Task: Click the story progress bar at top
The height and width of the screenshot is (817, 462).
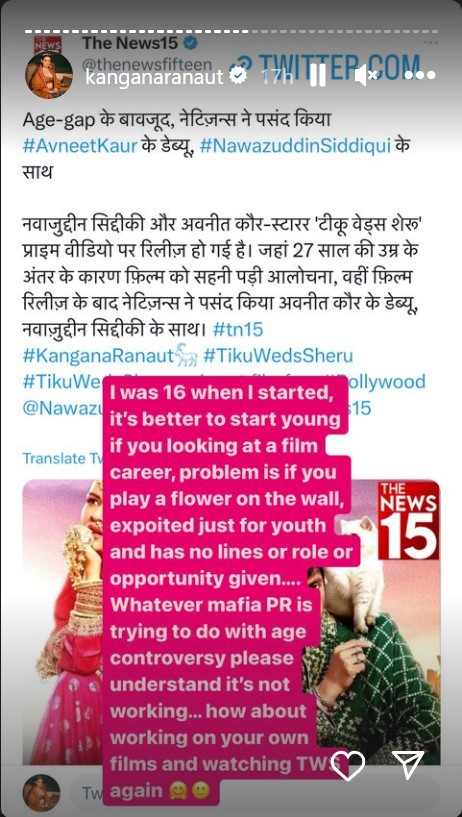Action: click(x=231, y=31)
